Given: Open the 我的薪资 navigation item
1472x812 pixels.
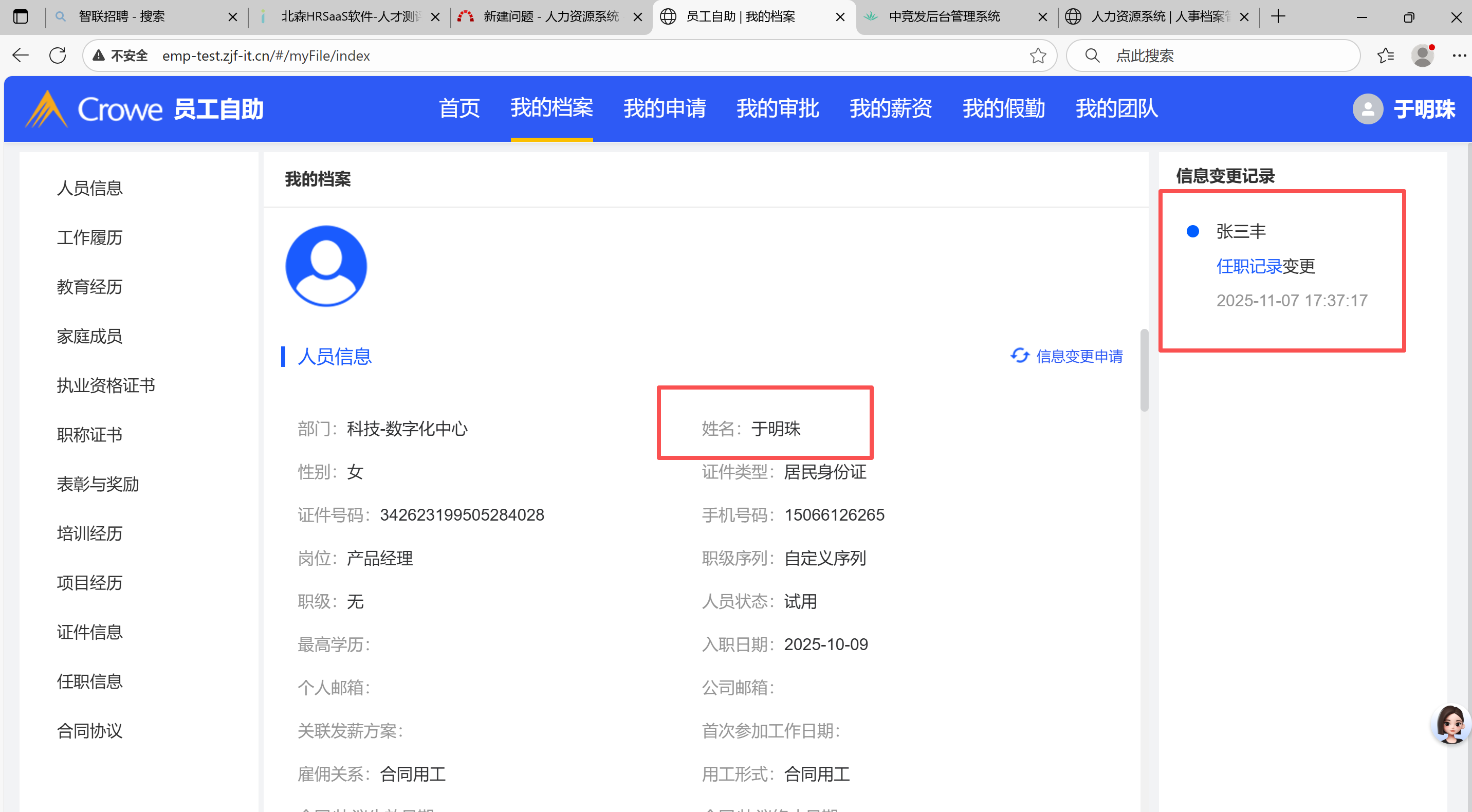Looking at the screenshot, I should [x=890, y=108].
